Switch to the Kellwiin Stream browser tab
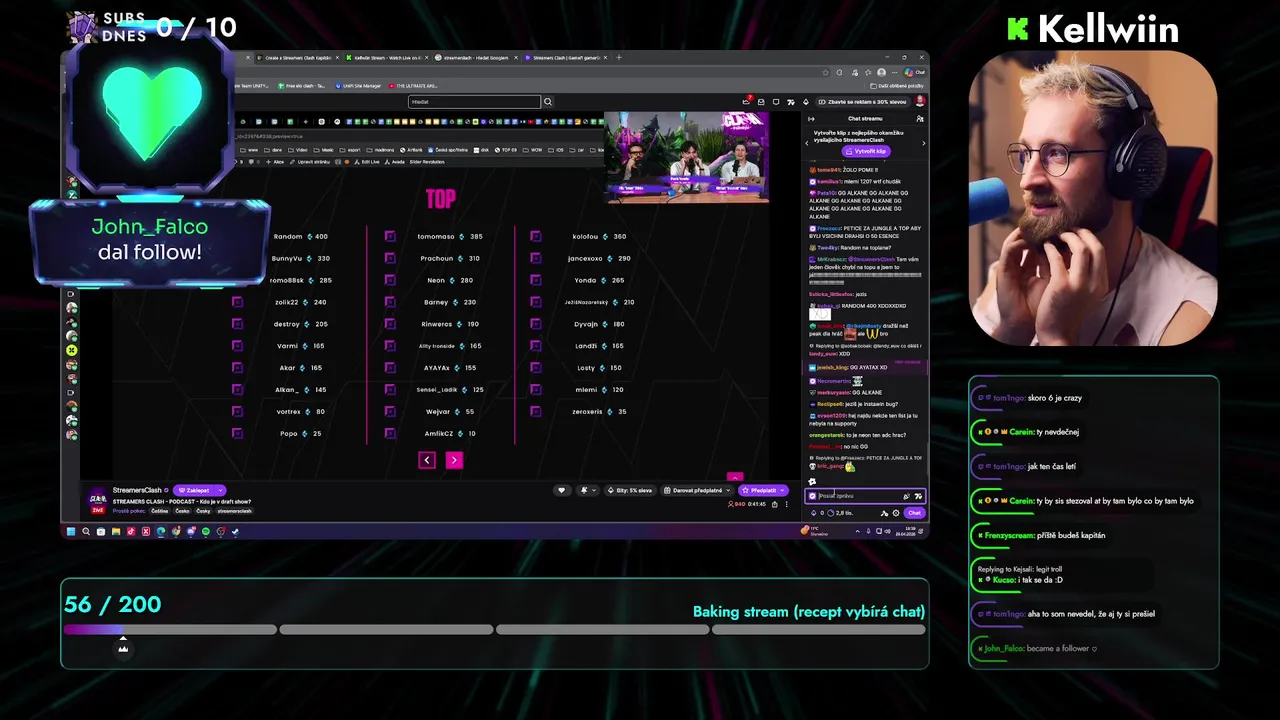Viewport: 1280px width, 720px height. click(x=386, y=58)
